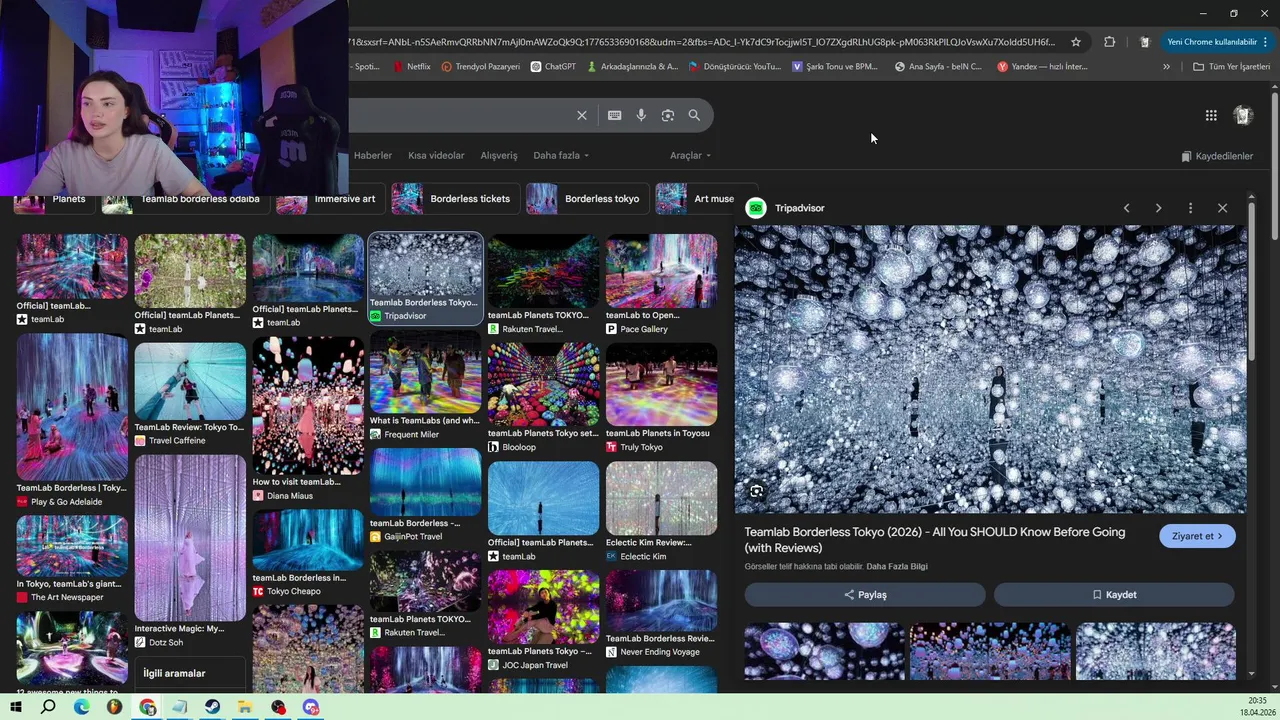Open Discord from taskbar

[x=311, y=707]
